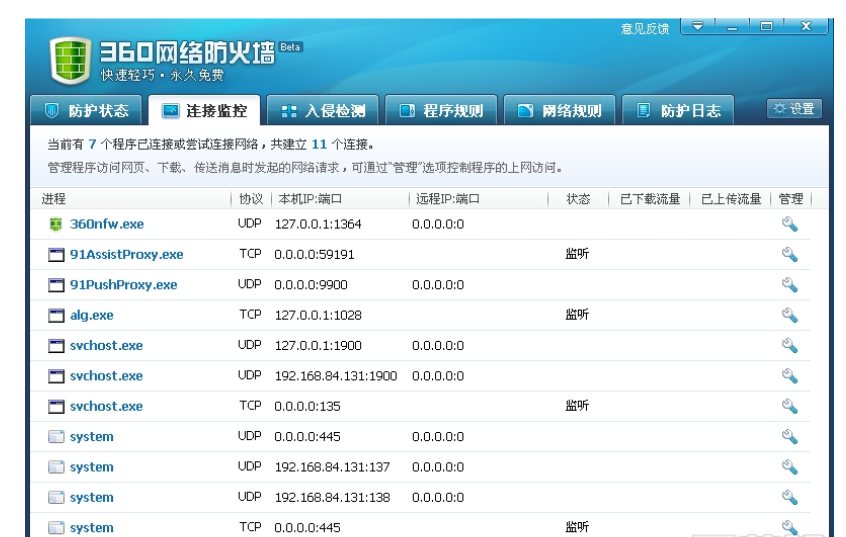Screen dimensions: 846x537
Task: Open the 网络规则 tab
Action: (x=560, y=111)
